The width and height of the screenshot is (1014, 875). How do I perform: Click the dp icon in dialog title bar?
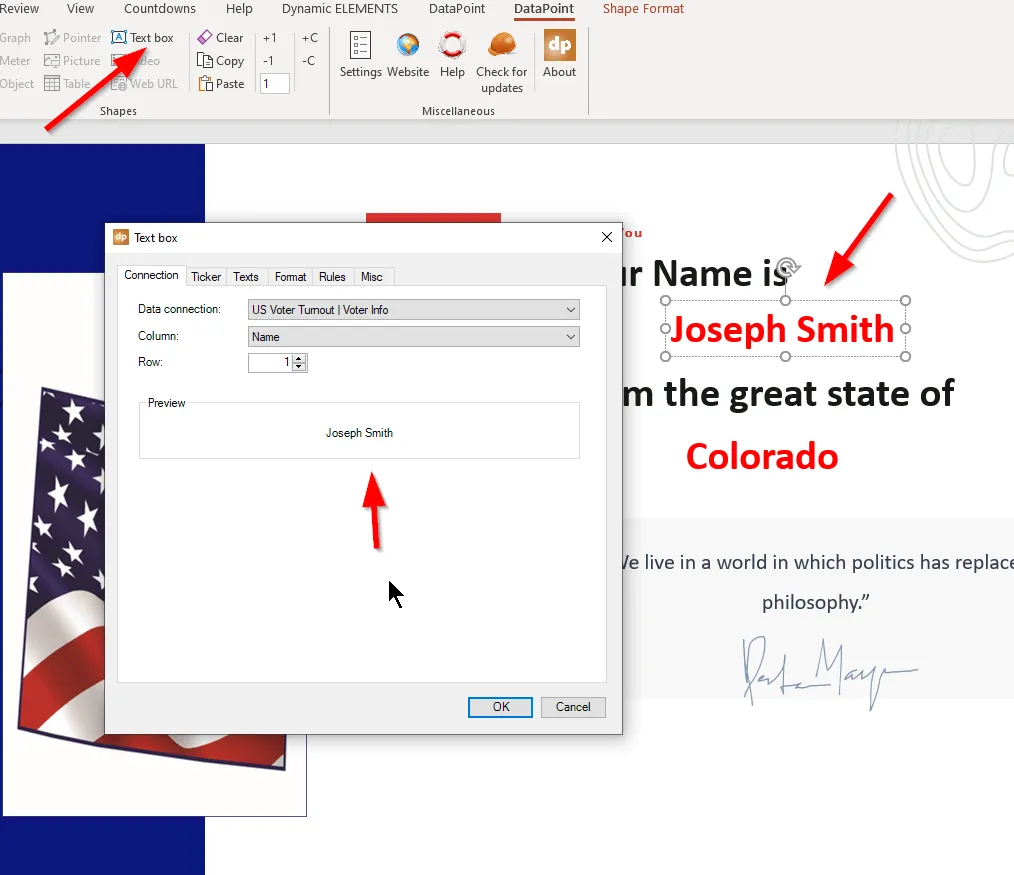[x=121, y=237]
